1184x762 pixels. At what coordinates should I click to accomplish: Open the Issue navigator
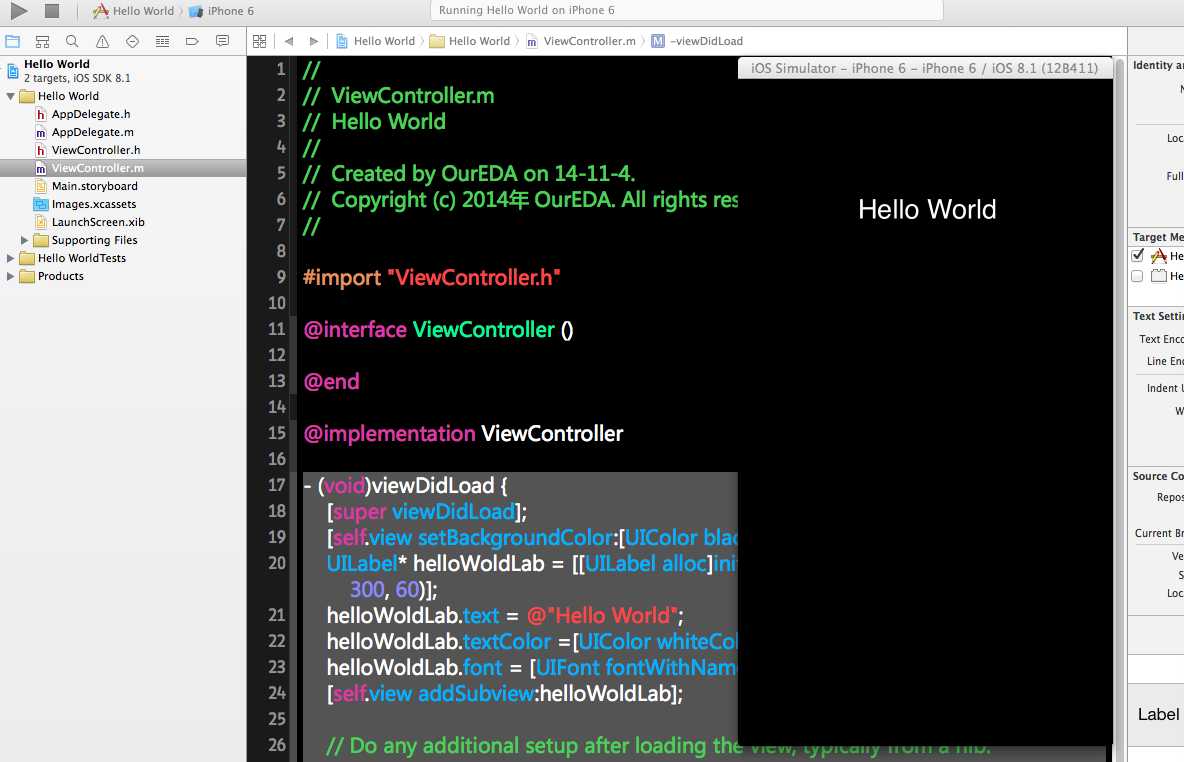click(102, 42)
